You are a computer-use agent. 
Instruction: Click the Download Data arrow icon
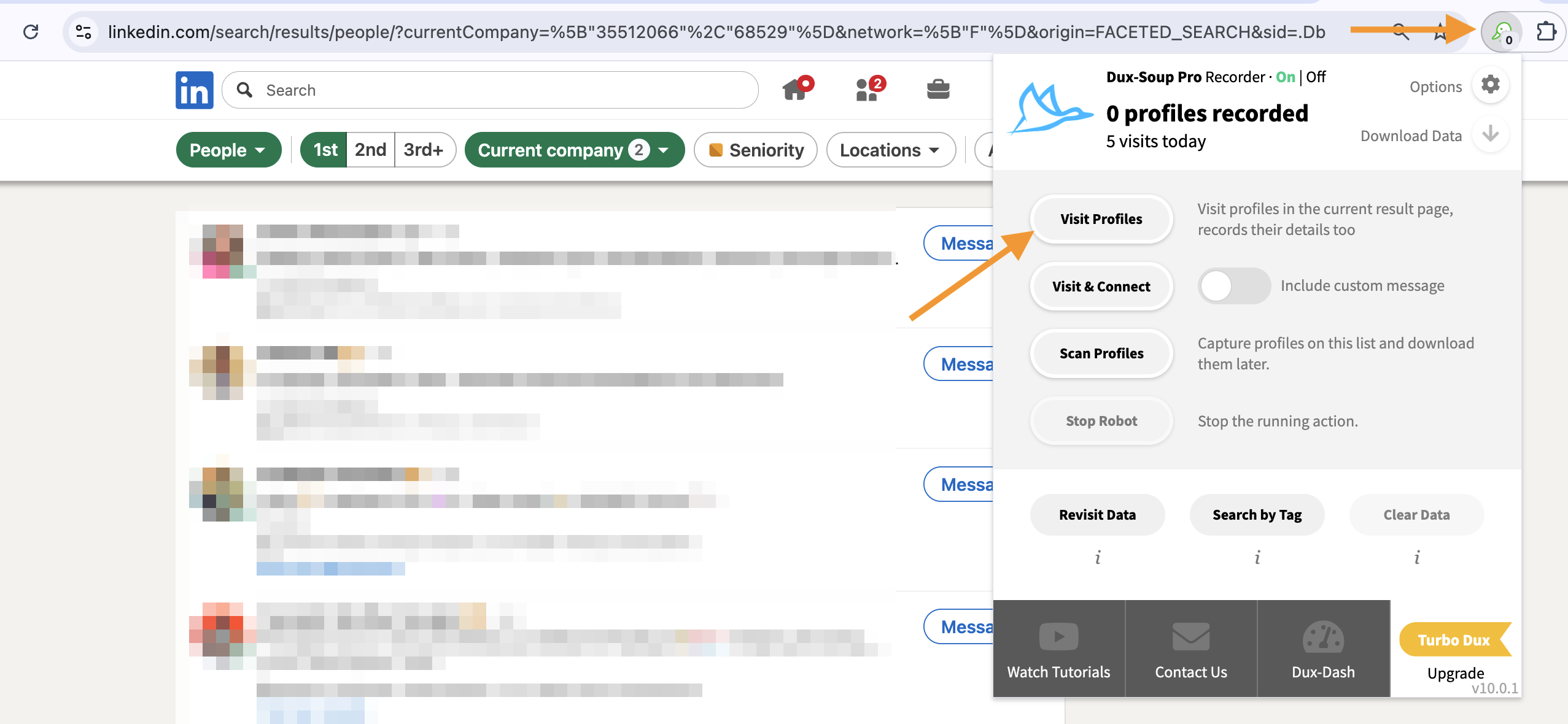point(1490,134)
